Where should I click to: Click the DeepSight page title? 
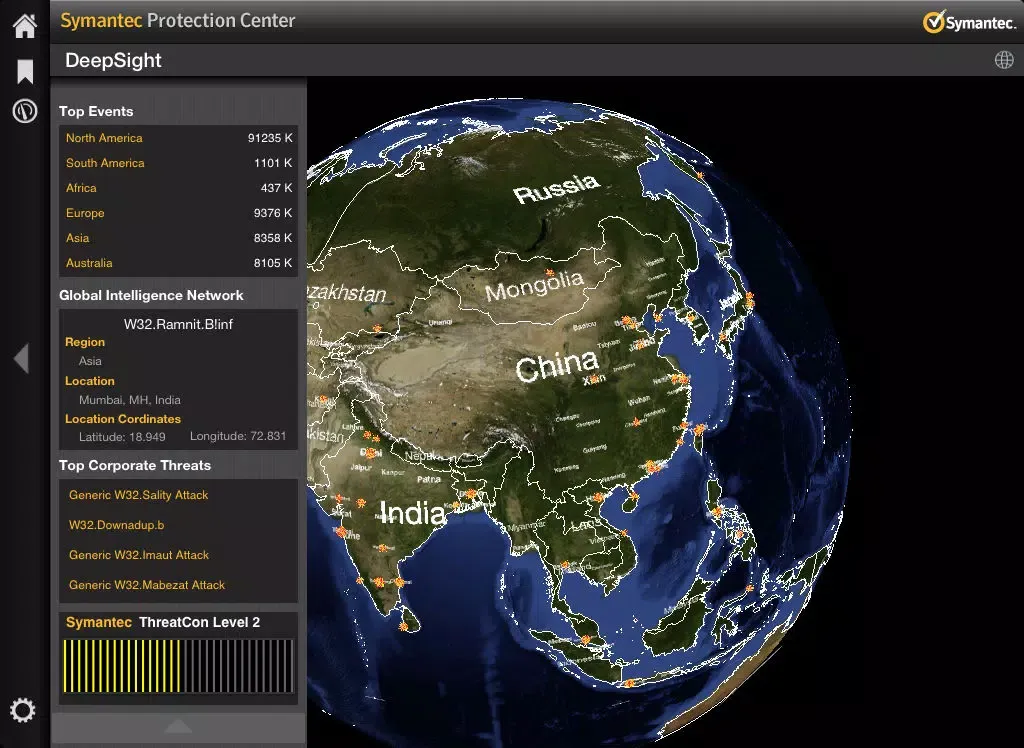click(x=113, y=60)
